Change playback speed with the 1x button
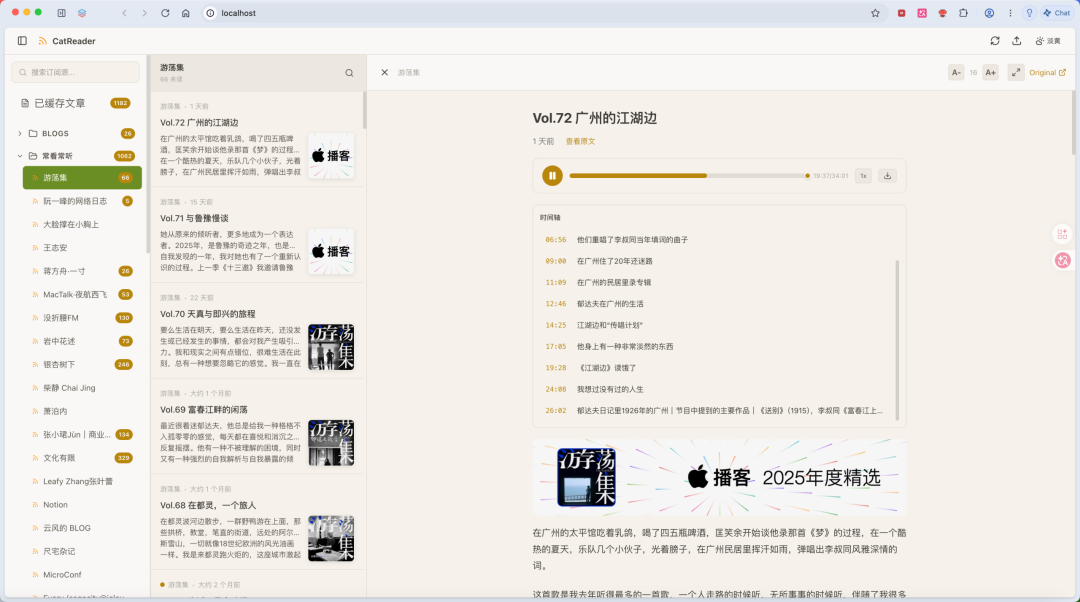 863,176
